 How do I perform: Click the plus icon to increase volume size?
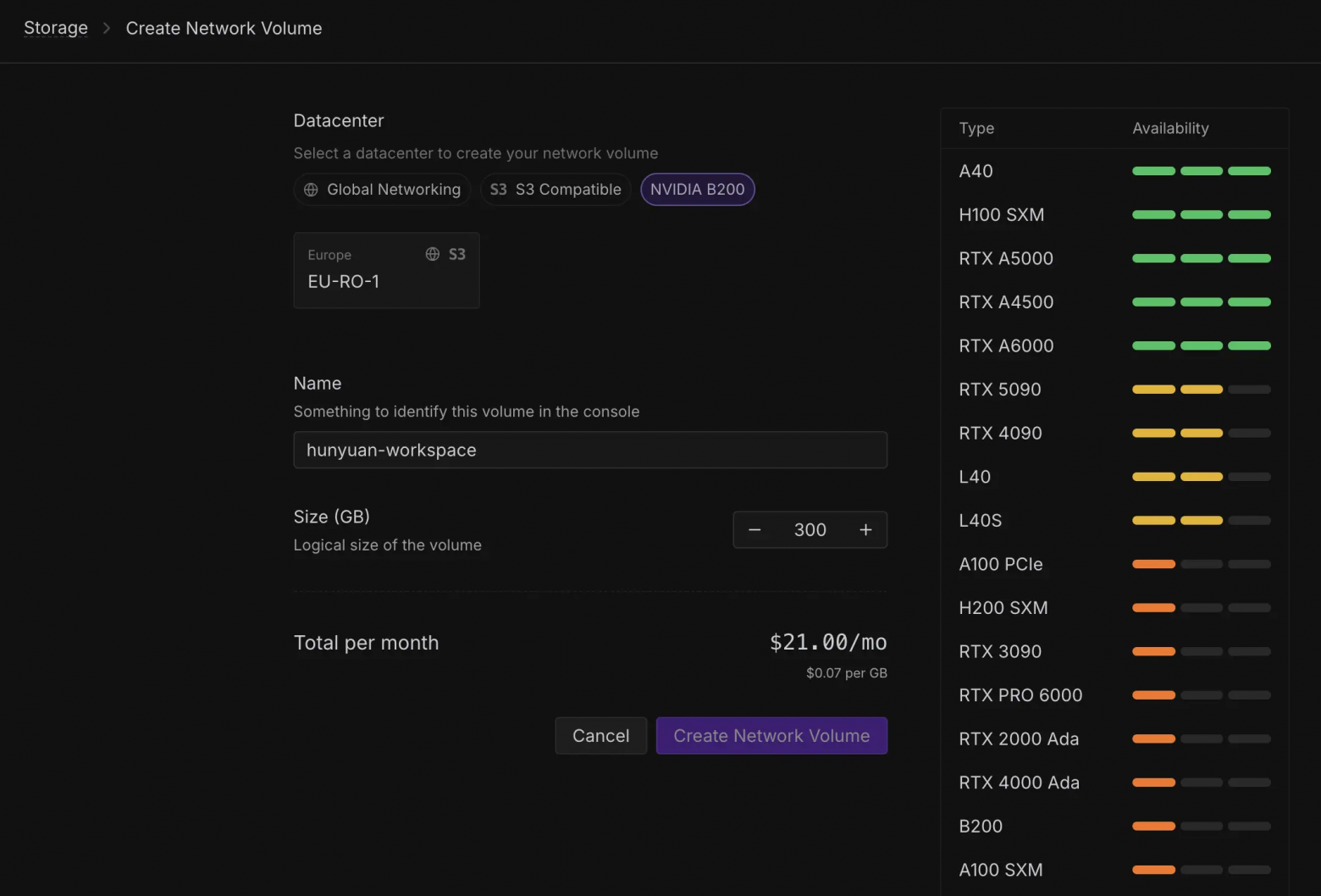(865, 529)
